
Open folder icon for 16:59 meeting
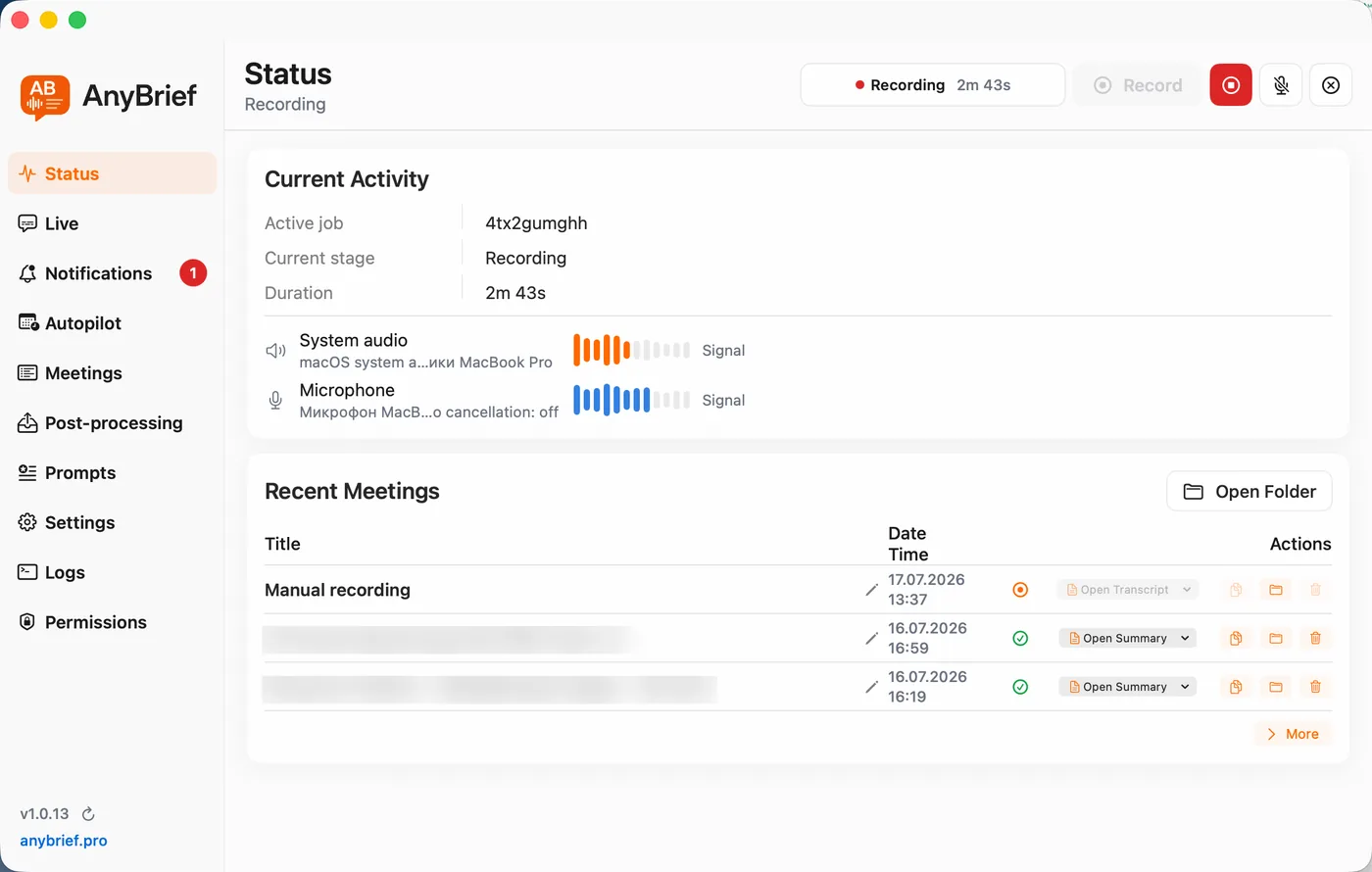pyautogui.click(x=1276, y=638)
